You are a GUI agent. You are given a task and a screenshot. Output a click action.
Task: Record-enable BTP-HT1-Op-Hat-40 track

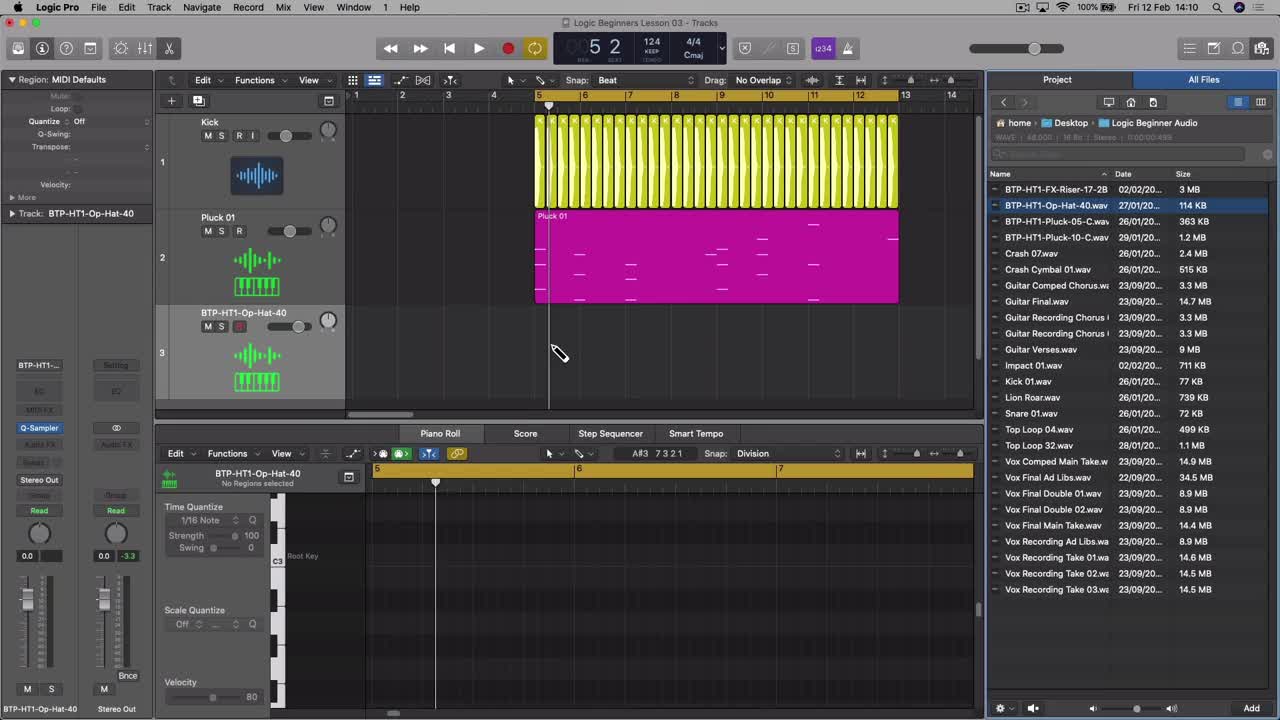coord(239,327)
